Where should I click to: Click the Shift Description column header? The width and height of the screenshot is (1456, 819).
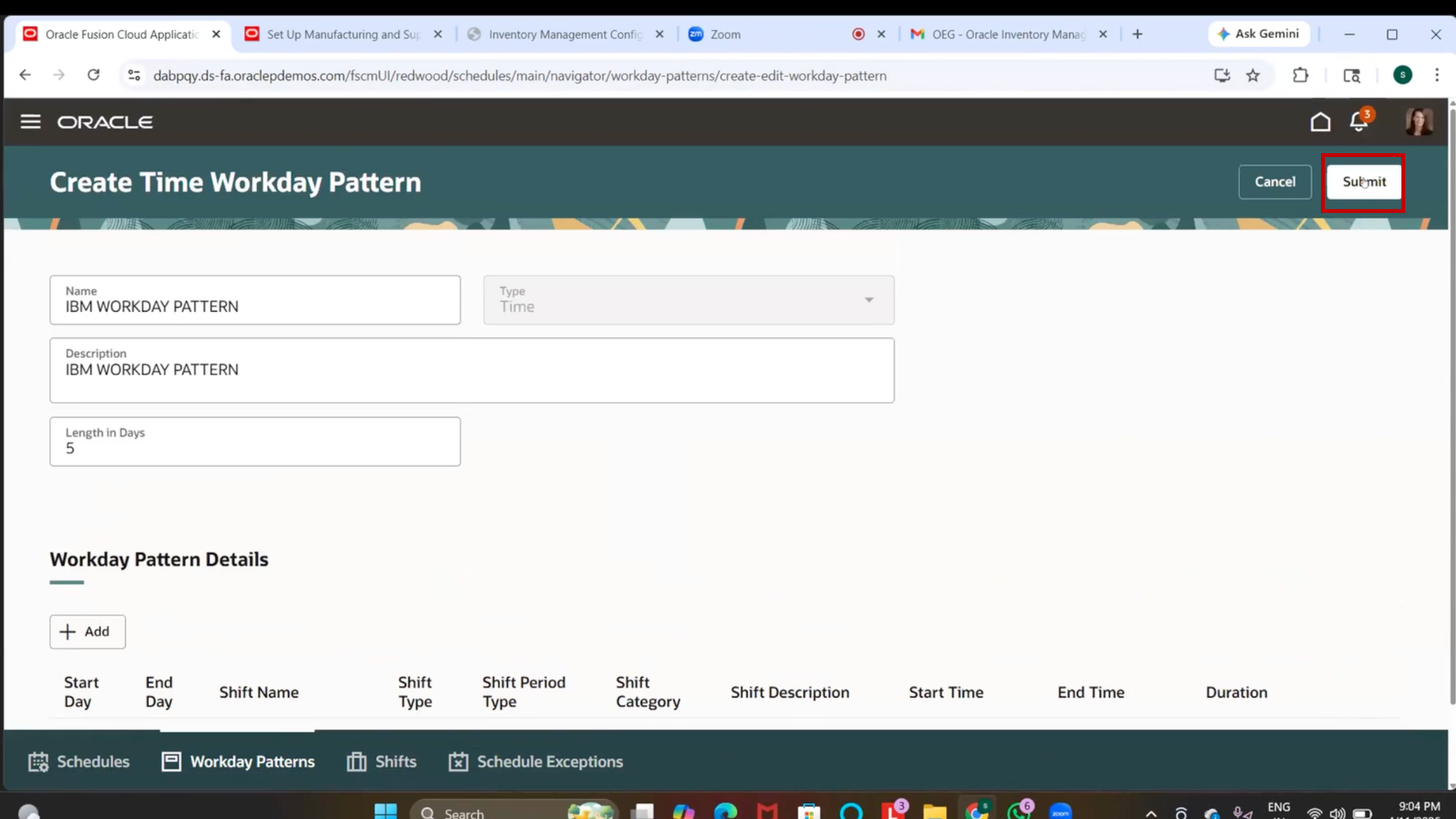click(789, 692)
